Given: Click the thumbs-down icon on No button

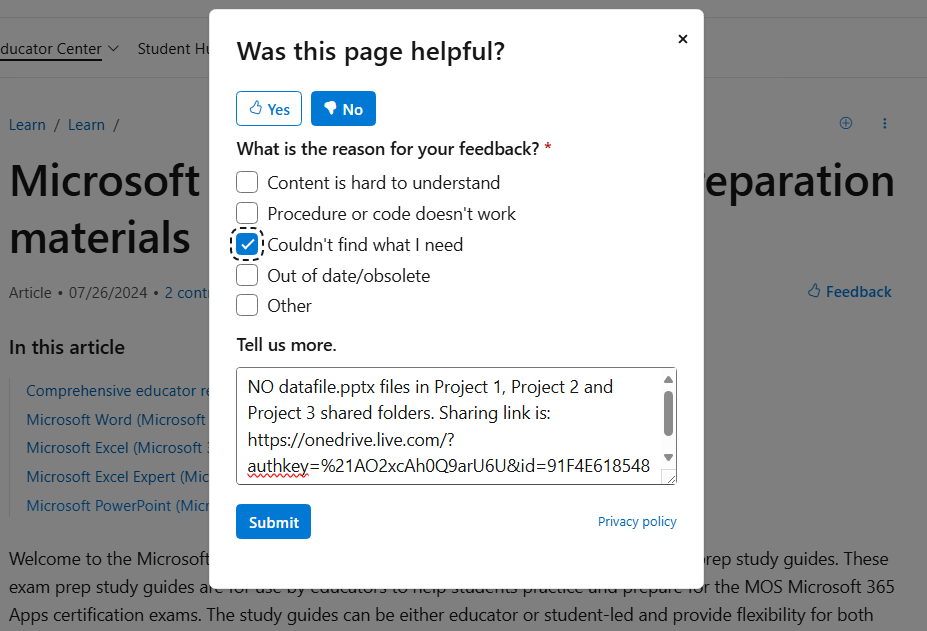Looking at the screenshot, I should pos(329,108).
